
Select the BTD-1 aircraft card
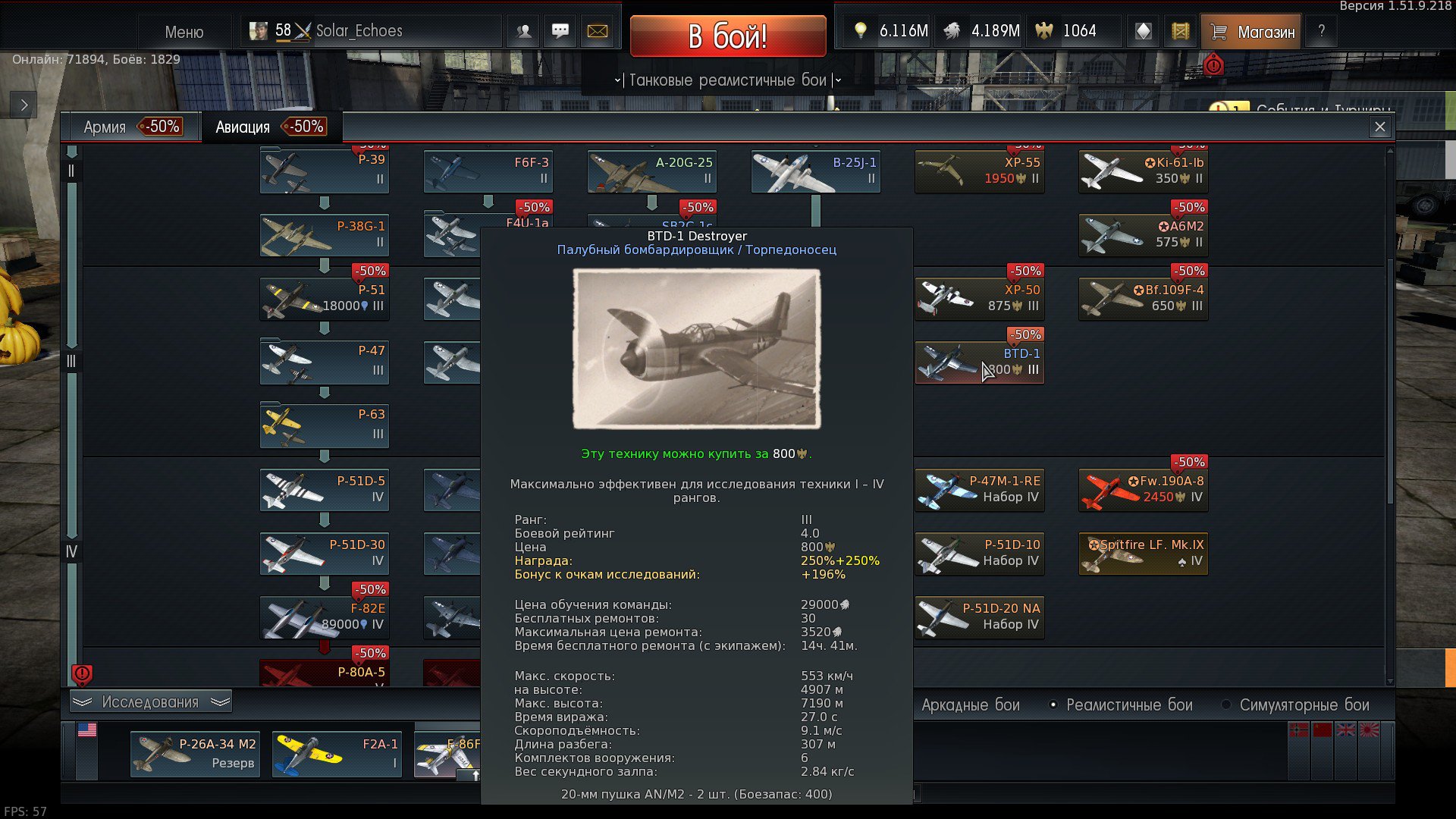pos(980,362)
